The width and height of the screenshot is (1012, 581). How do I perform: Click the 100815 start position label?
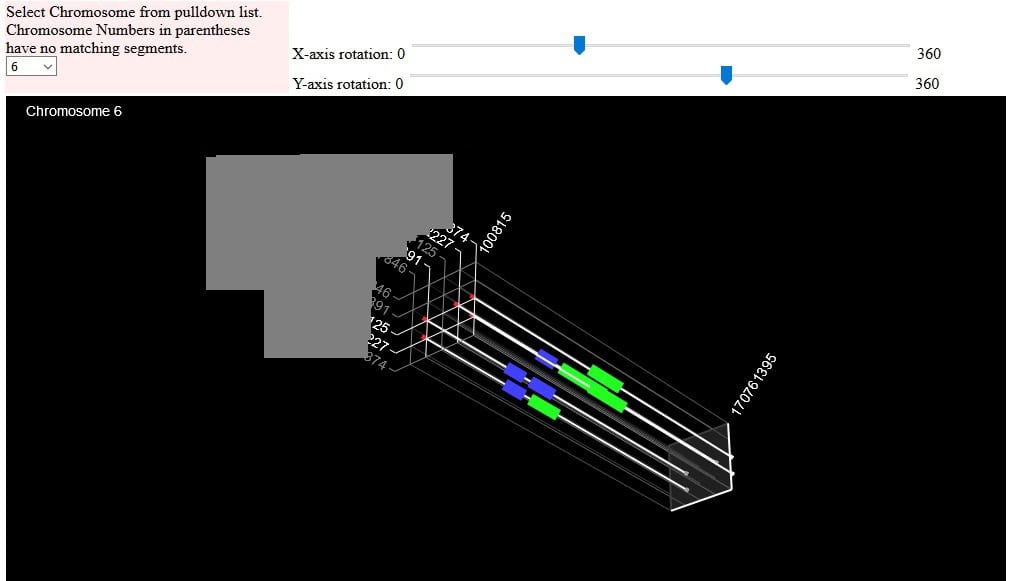[496, 232]
